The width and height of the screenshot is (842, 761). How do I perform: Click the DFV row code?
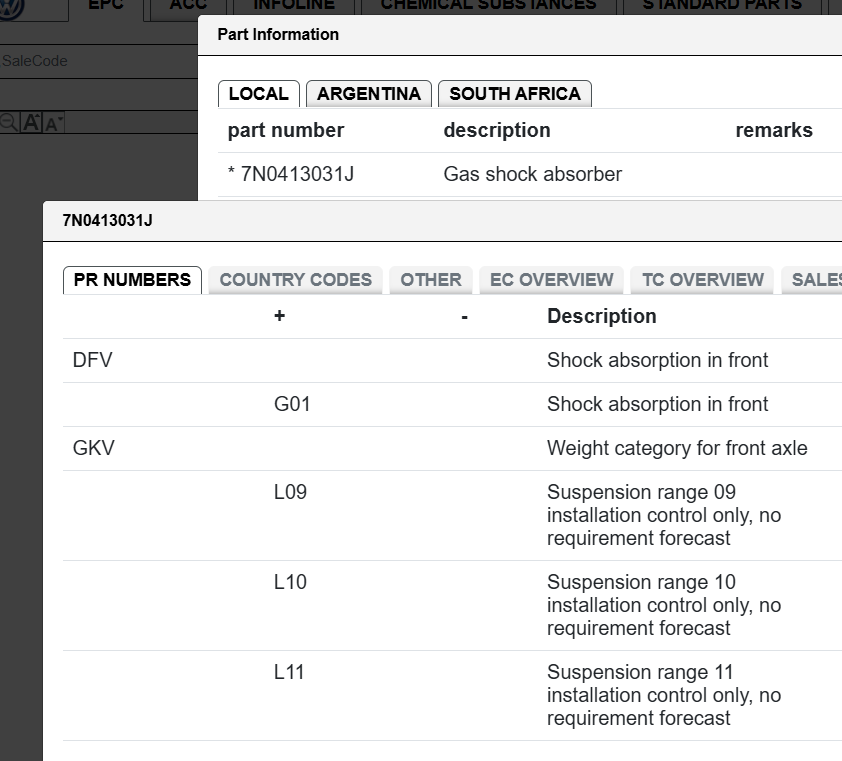tap(92, 360)
